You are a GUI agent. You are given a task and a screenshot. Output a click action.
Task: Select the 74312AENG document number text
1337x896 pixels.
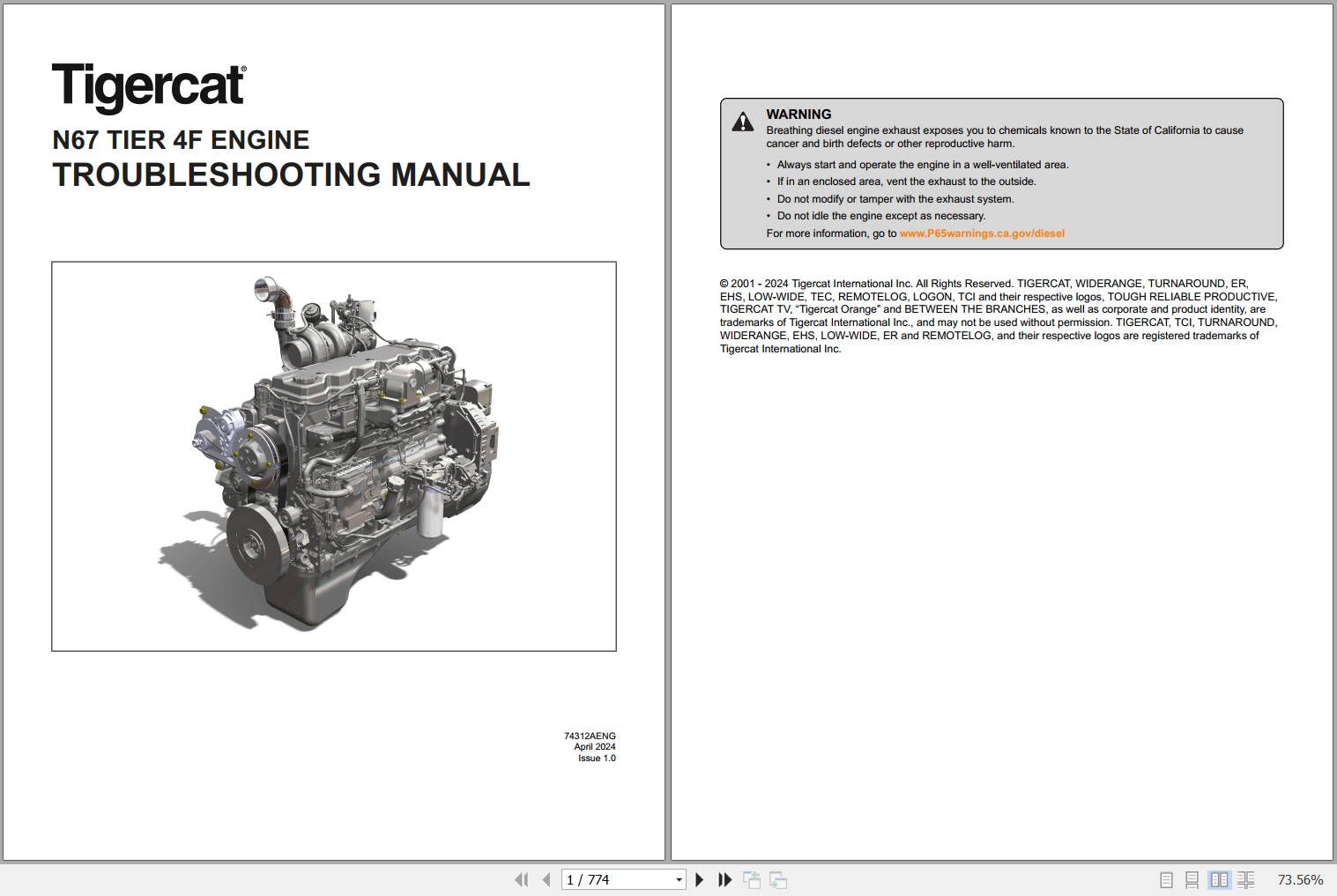[x=589, y=736]
